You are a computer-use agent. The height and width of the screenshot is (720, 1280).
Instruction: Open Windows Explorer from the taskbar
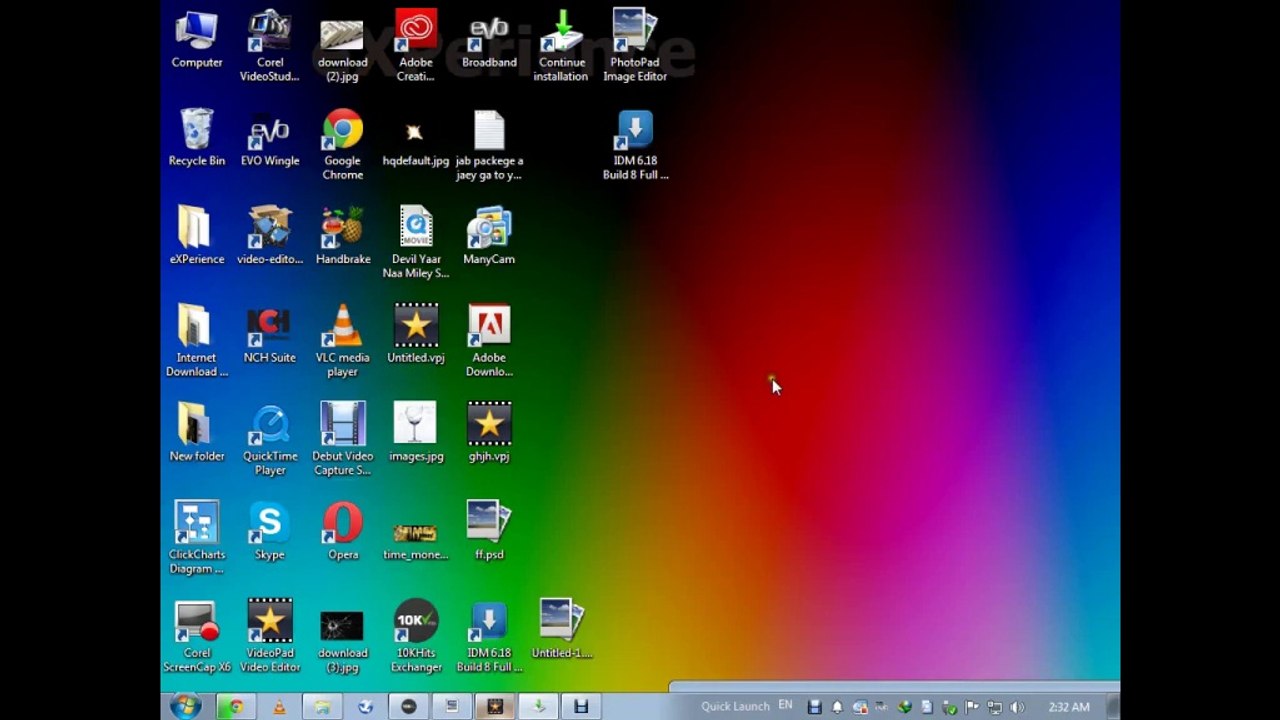[x=322, y=706]
